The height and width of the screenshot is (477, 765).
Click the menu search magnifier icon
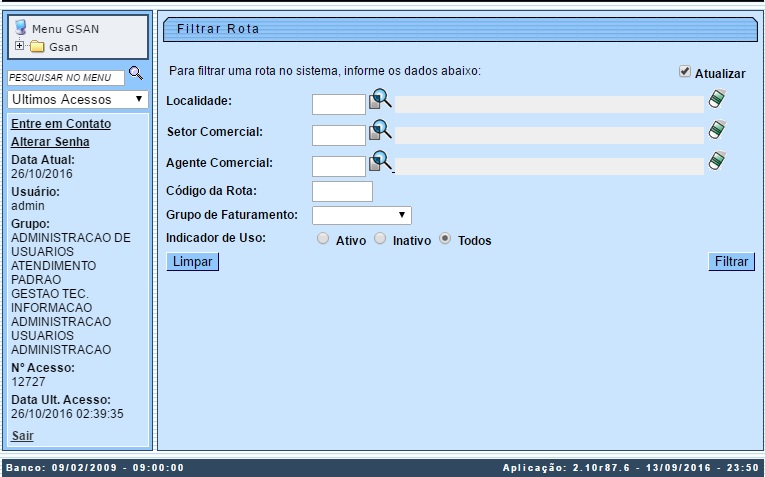(x=136, y=74)
